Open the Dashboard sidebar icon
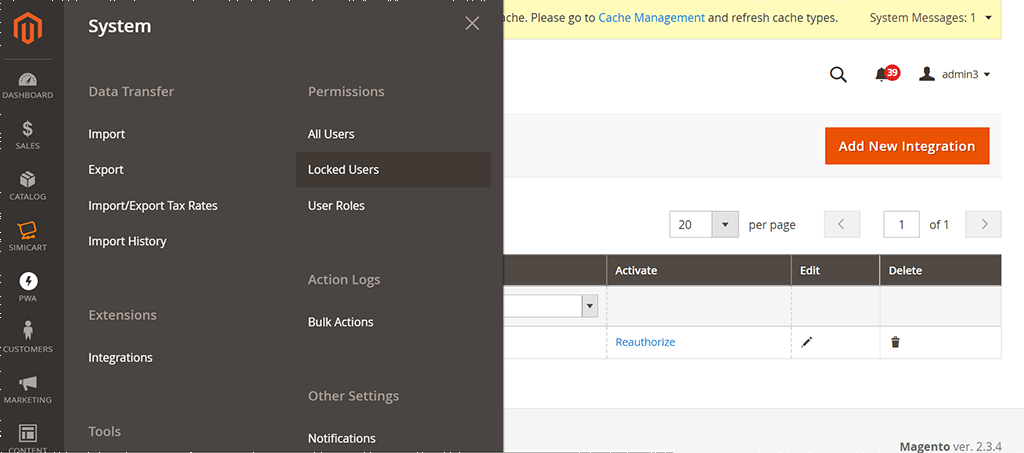The width and height of the screenshot is (1024, 453). pos(28,85)
